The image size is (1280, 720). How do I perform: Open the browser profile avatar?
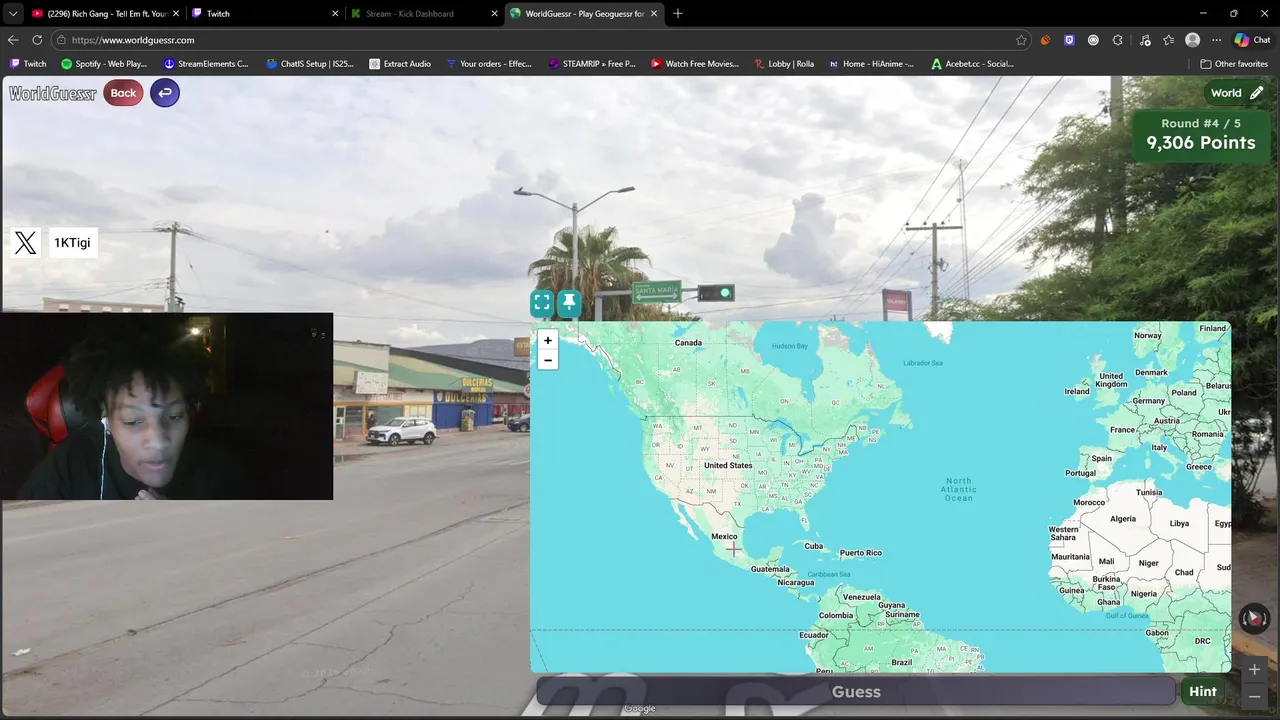[x=1192, y=40]
